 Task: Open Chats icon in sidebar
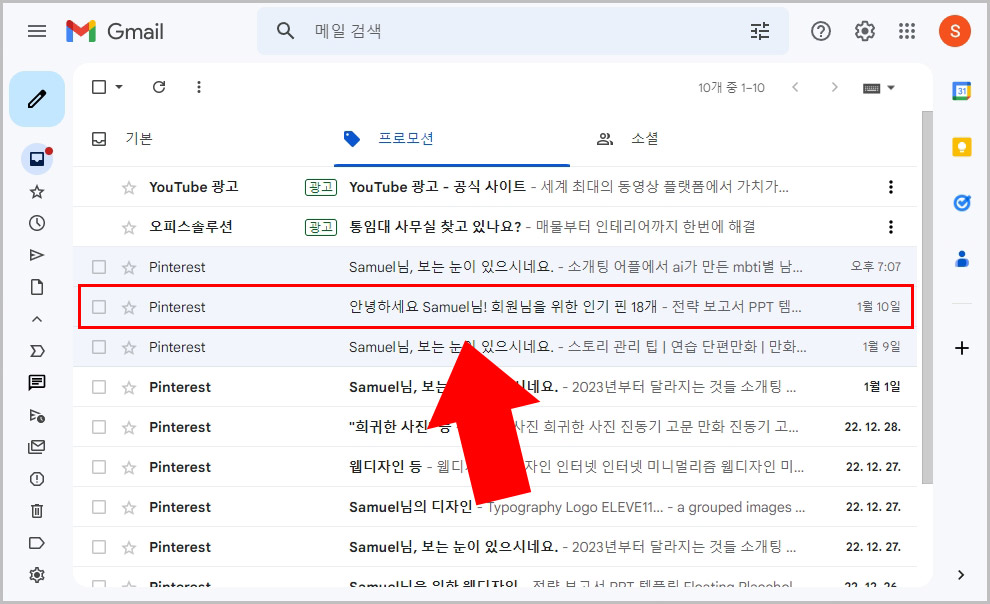pyautogui.click(x=37, y=382)
